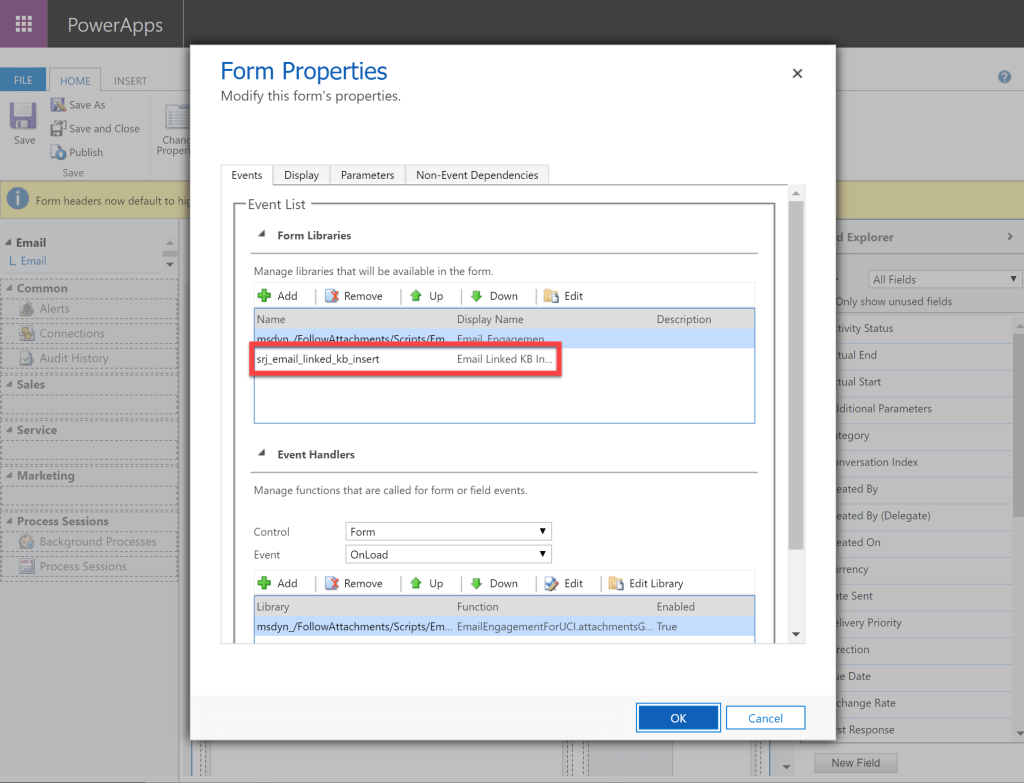The height and width of the screenshot is (783, 1024).
Task: Move library Up in Form Libraries
Action: click(426, 296)
